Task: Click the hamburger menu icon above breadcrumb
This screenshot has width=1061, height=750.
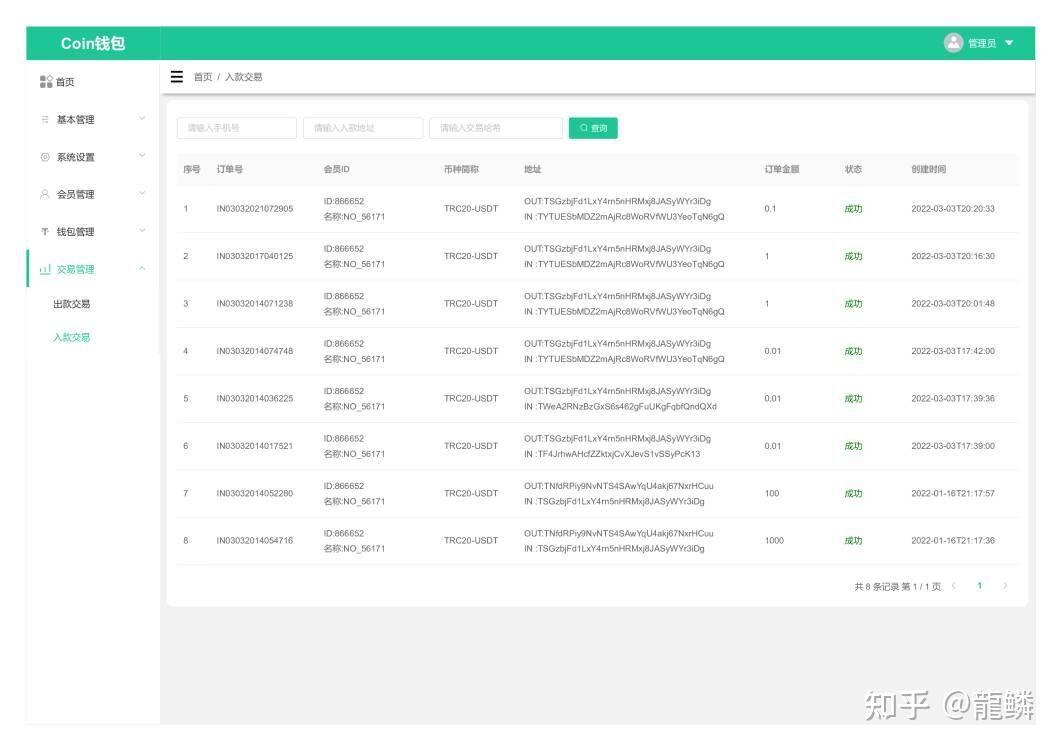Action: (x=178, y=76)
